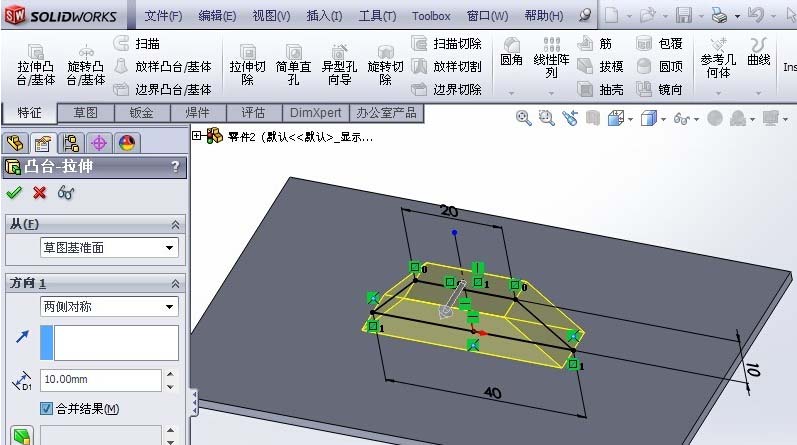Click the Zoom to Fit view icon
The width and height of the screenshot is (797, 445).
pyautogui.click(x=524, y=118)
